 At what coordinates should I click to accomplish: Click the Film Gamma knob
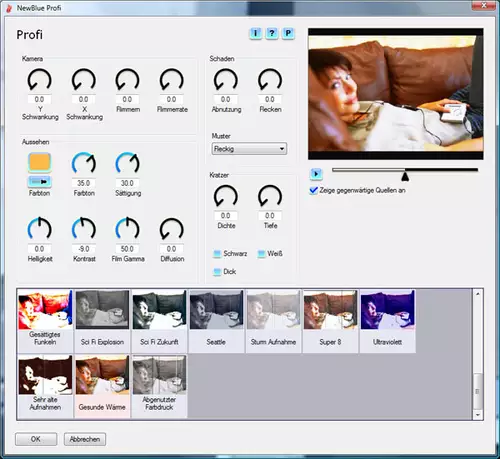(127, 229)
